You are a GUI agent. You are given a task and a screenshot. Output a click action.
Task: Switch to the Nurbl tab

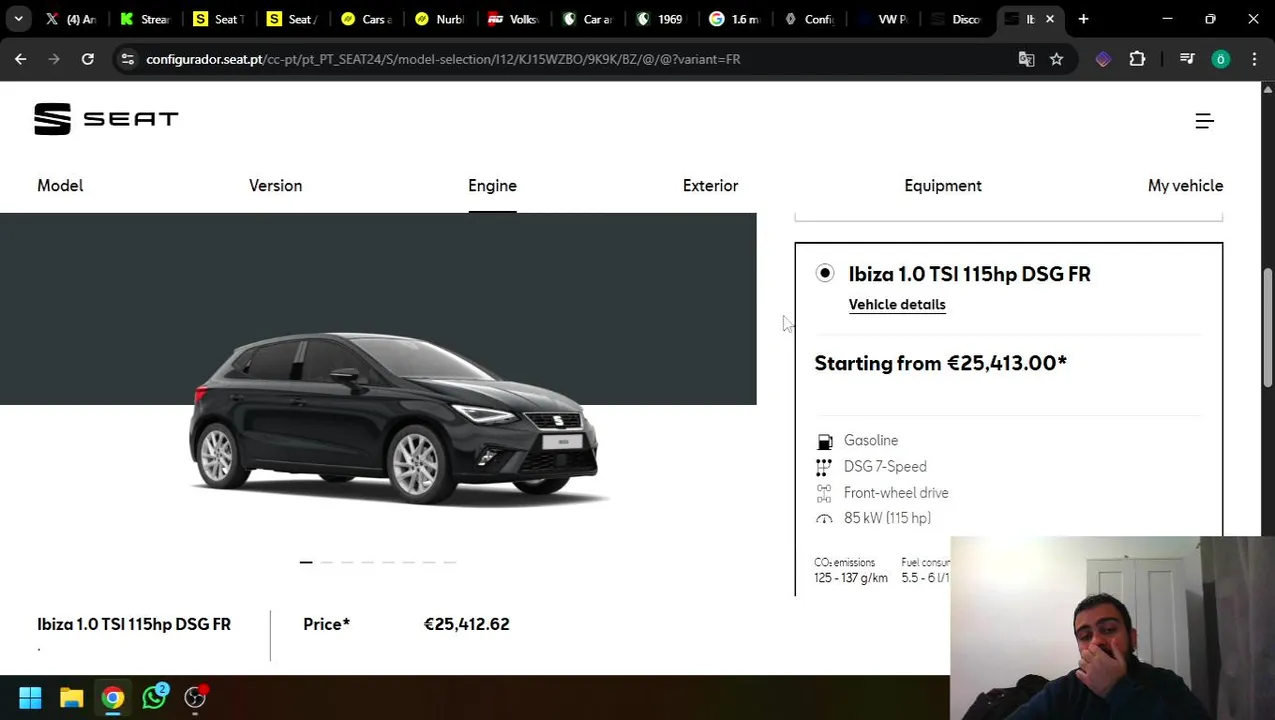tap(440, 19)
